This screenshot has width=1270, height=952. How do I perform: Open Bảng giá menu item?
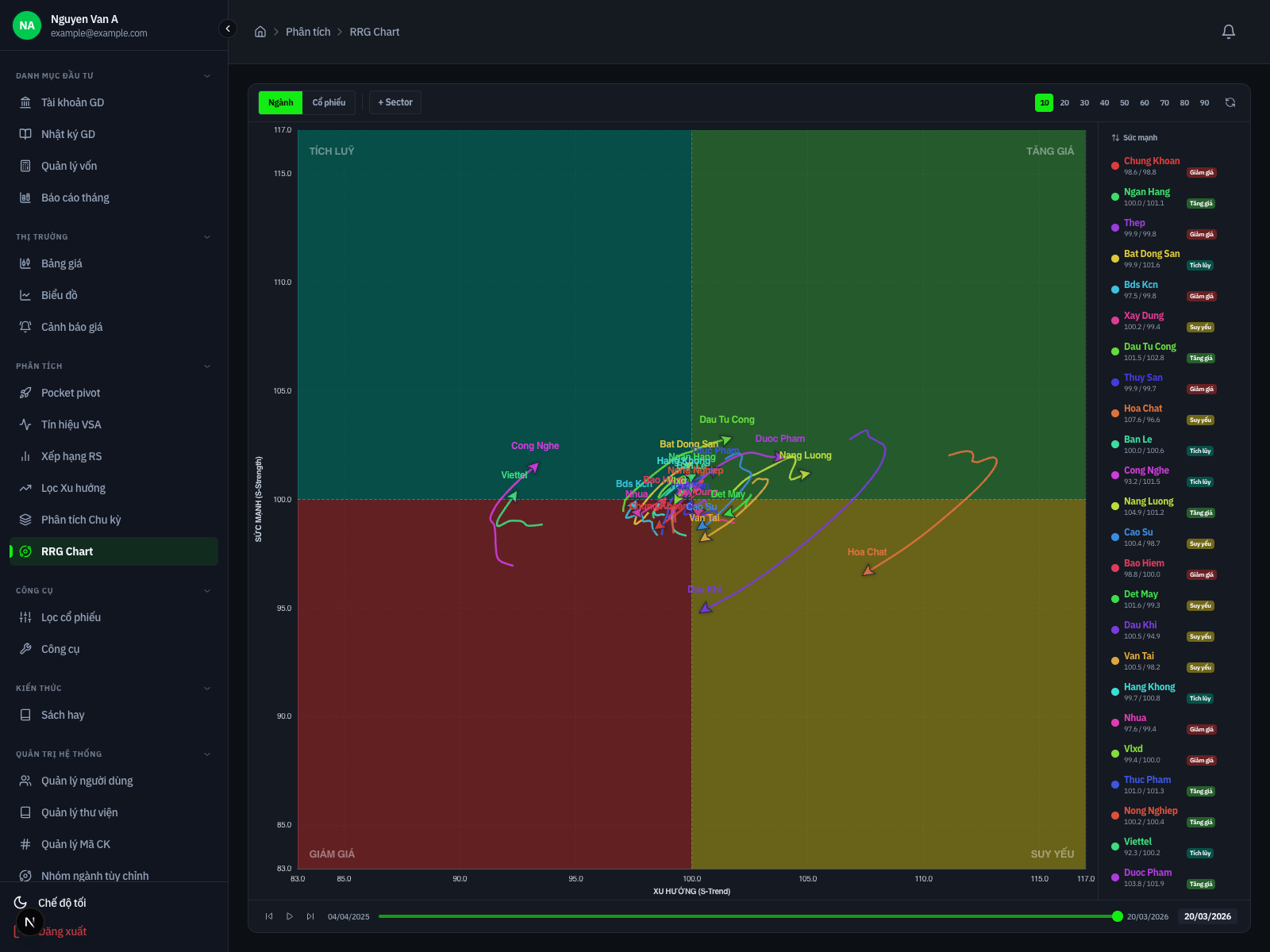[62, 263]
